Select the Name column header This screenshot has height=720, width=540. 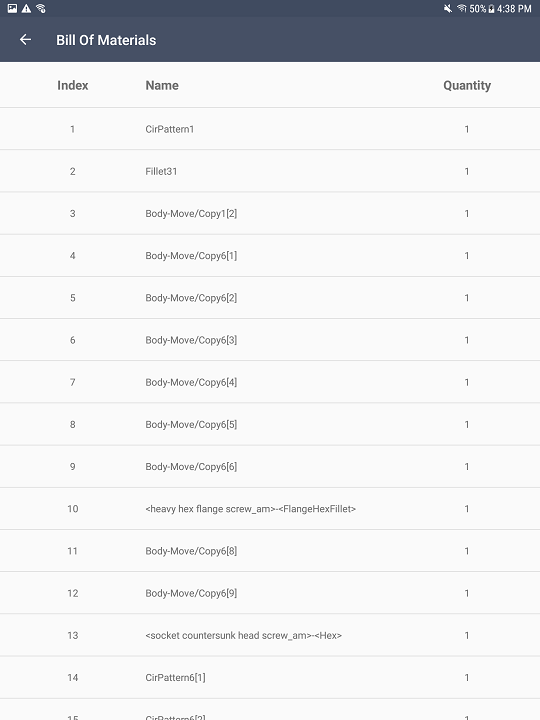[x=162, y=85]
